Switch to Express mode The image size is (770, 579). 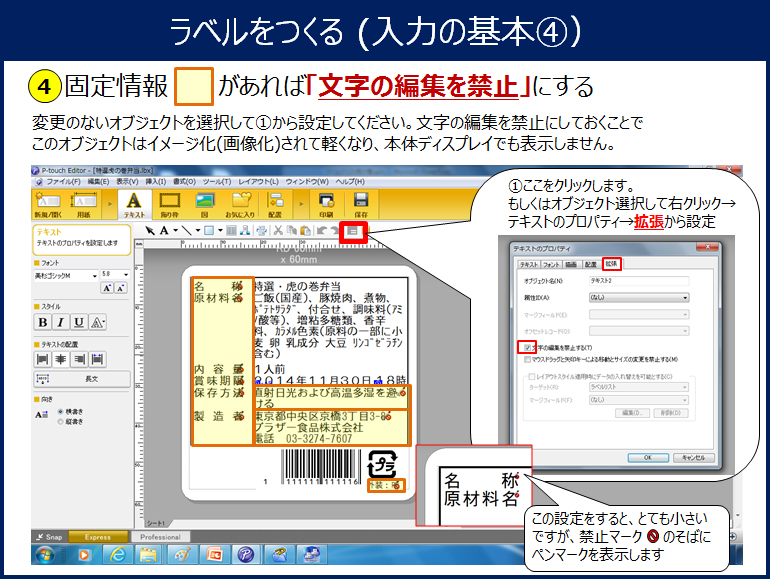tap(98, 537)
